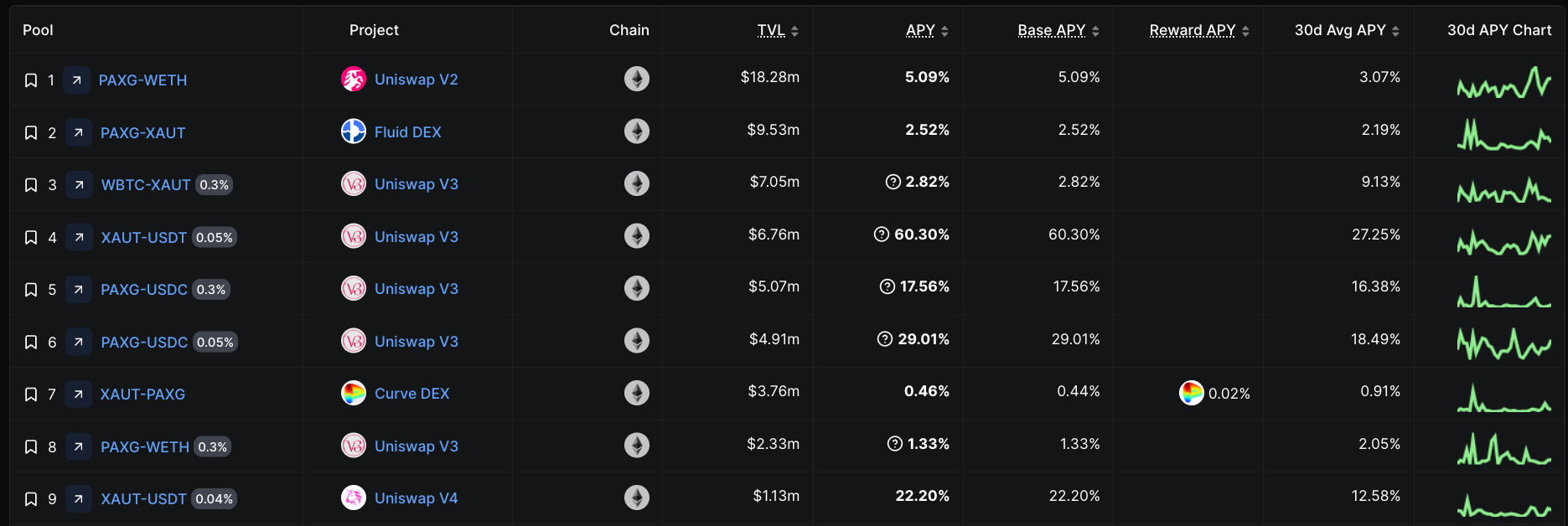Click Curve reward token icon beside 0.02%

pos(1191,393)
